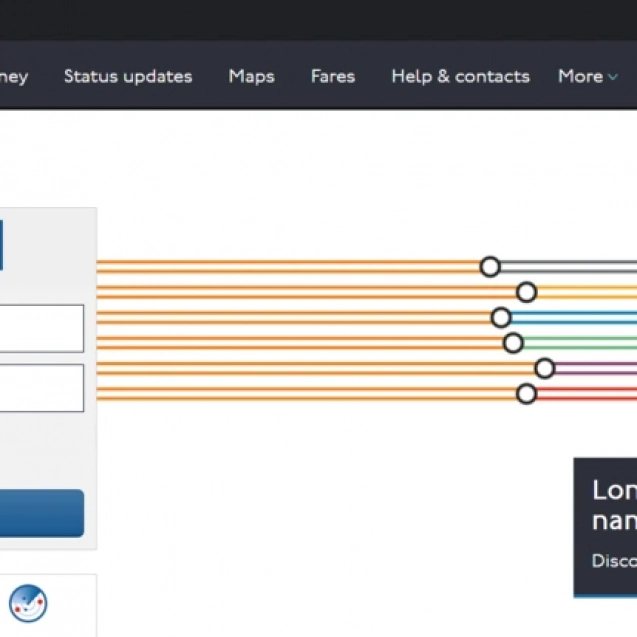Open the Fares page

tap(332, 76)
